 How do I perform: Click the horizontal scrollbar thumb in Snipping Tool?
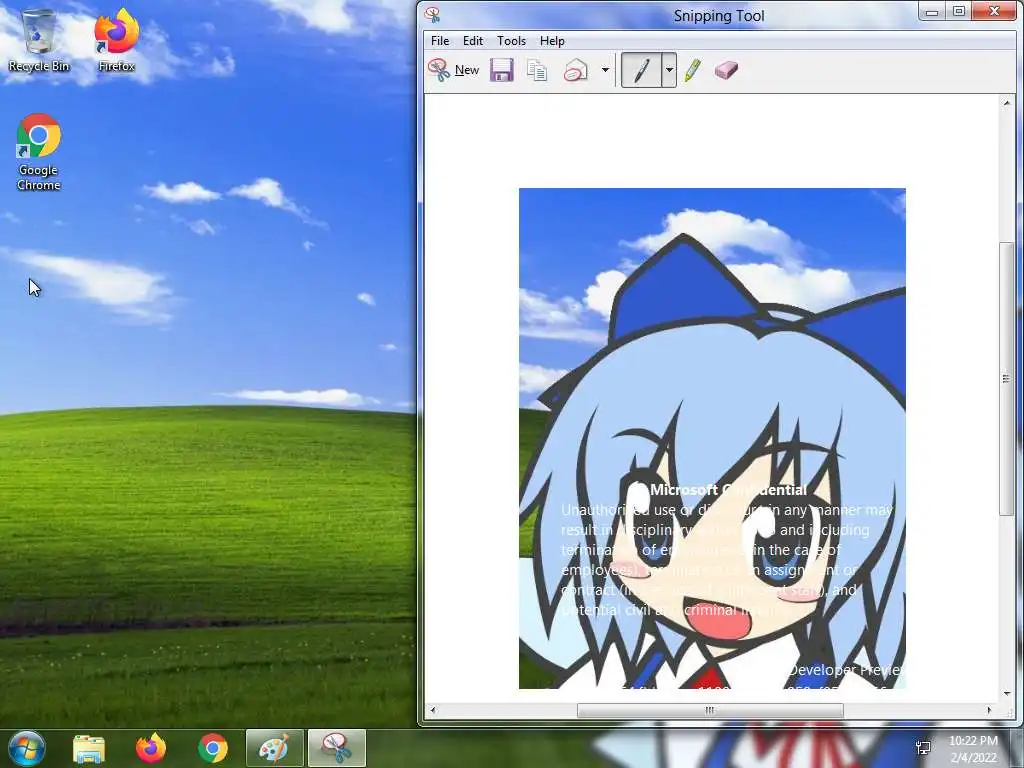(710, 710)
